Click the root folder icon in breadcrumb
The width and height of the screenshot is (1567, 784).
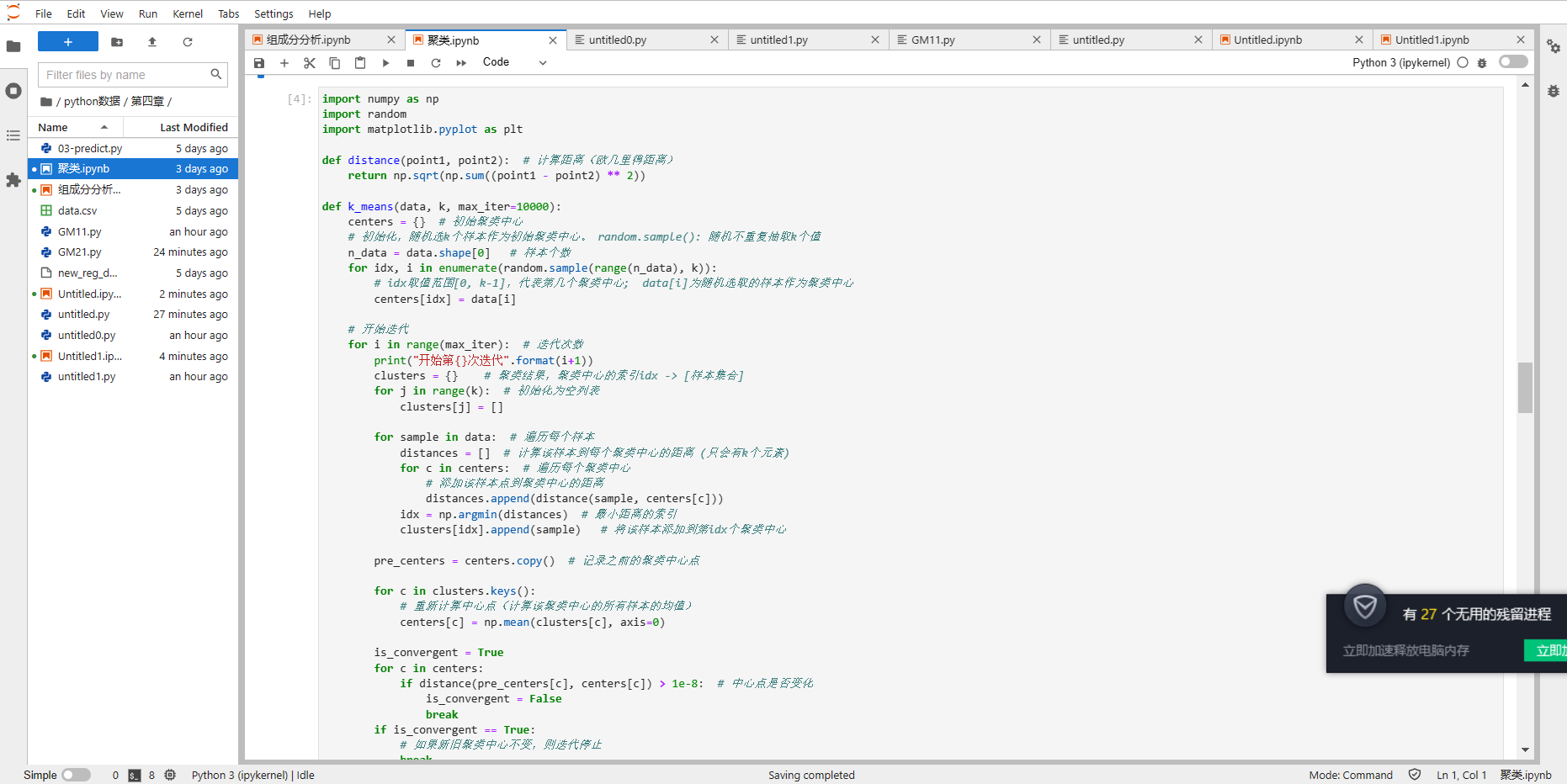click(x=46, y=102)
